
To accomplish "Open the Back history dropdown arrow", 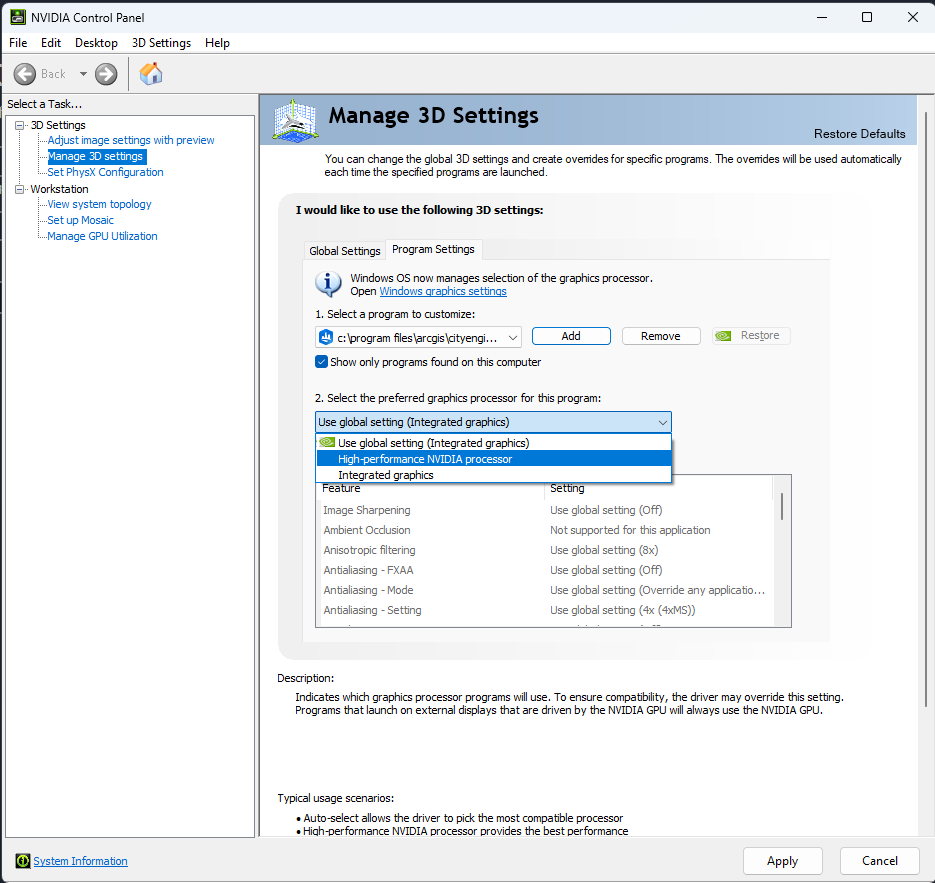I will click(83, 74).
